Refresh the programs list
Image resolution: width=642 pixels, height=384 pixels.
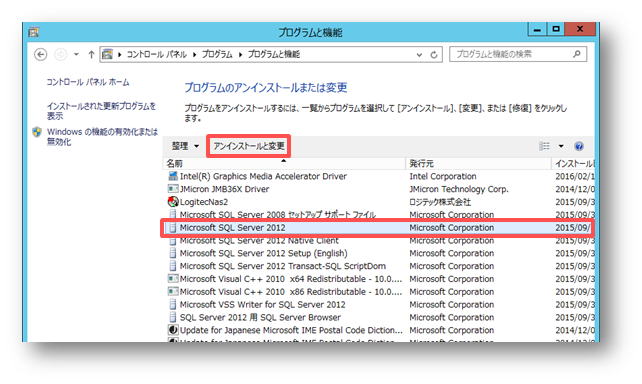click(434, 54)
